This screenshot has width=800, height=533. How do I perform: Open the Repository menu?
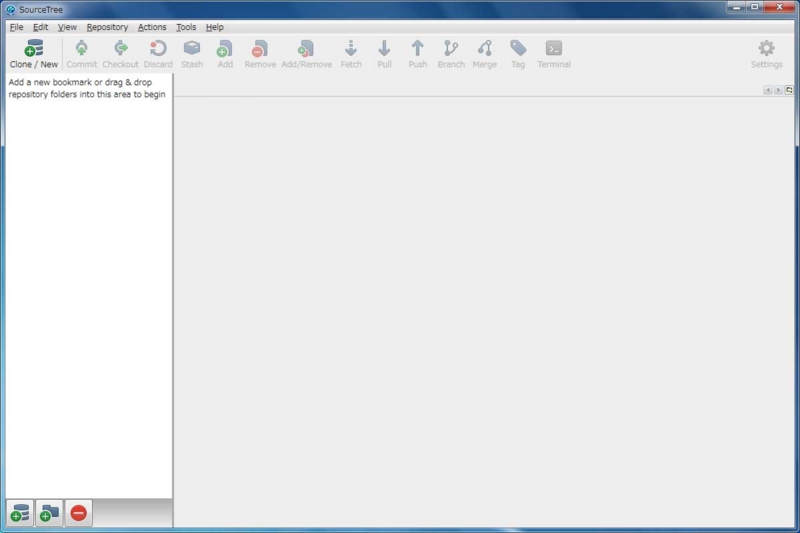[107, 27]
